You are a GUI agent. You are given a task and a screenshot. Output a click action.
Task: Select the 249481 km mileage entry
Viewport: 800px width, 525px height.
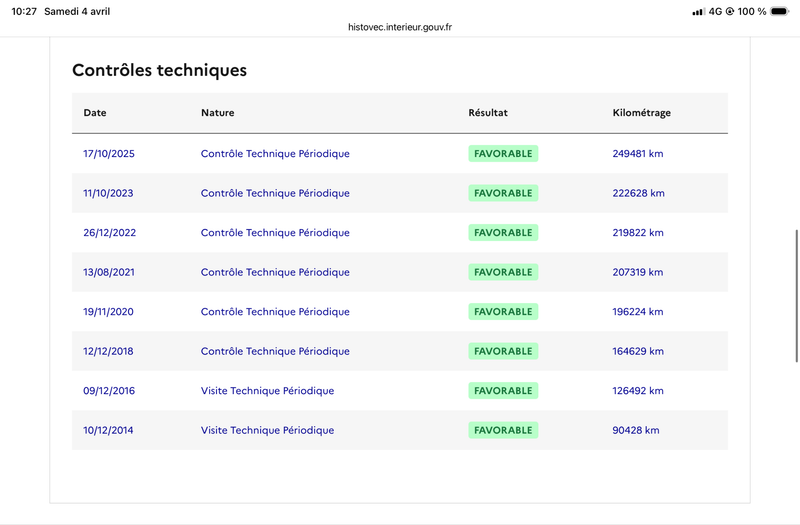[x=638, y=154]
